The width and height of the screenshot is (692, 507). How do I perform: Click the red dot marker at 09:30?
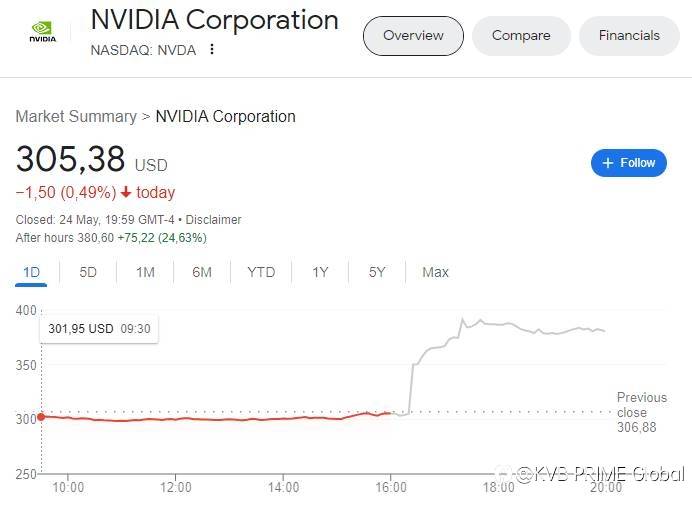tap(41, 417)
